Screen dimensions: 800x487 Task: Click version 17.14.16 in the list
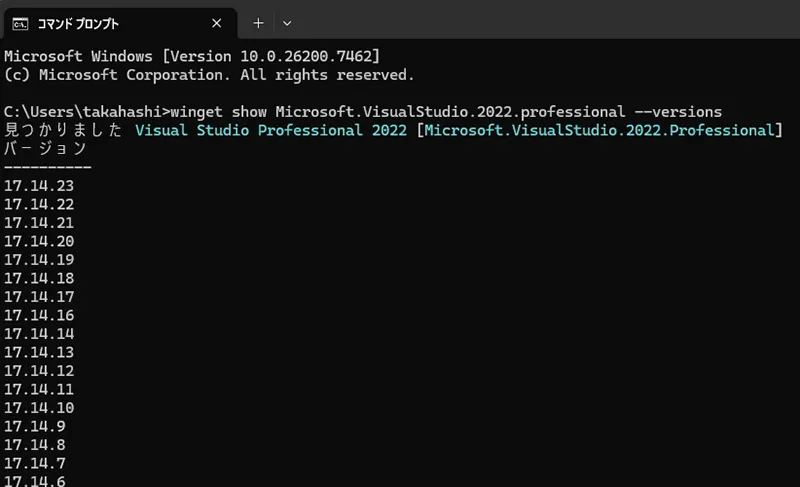click(x=39, y=315)
